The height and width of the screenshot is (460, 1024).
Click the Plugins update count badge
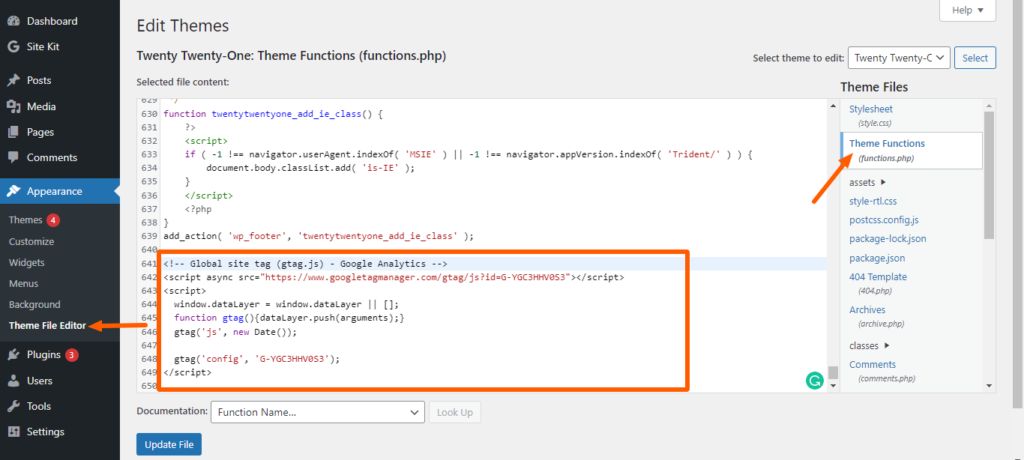pyautogui.click(x=72, y=355)
